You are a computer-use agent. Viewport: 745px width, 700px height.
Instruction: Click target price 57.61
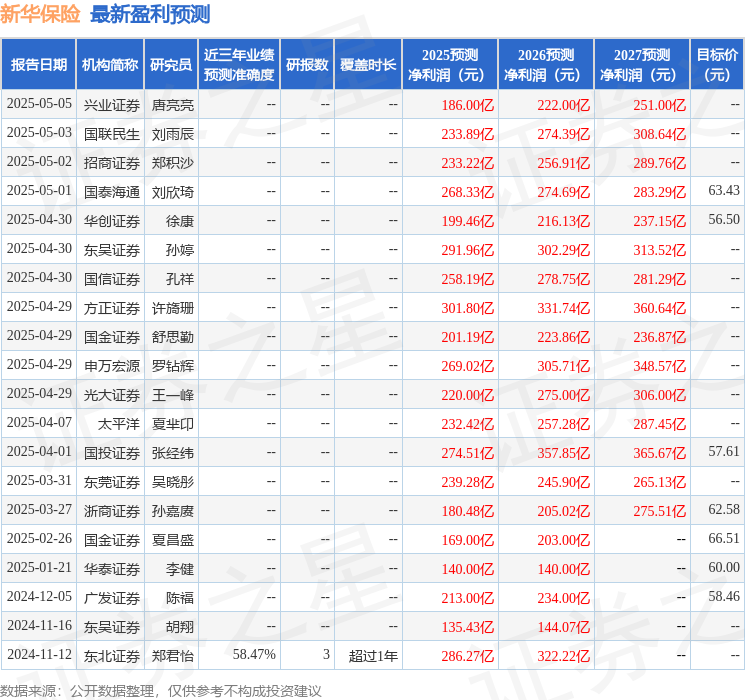[724, 451]
